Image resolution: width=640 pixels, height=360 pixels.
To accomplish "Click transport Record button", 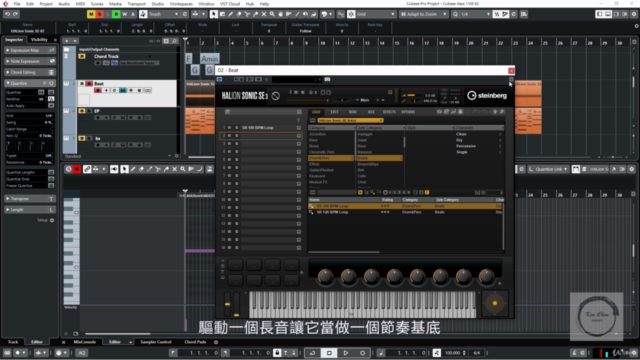I will tap(362, 353).
